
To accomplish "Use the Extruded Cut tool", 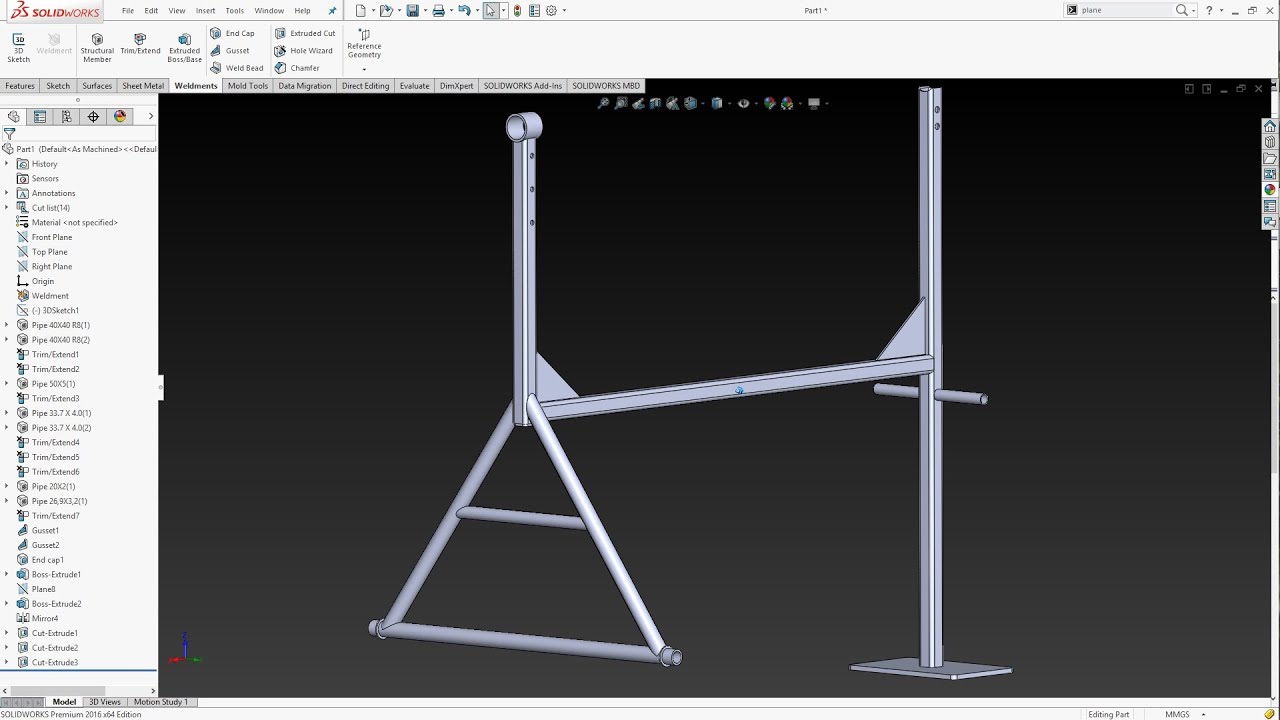I will (x=305, y=33).
